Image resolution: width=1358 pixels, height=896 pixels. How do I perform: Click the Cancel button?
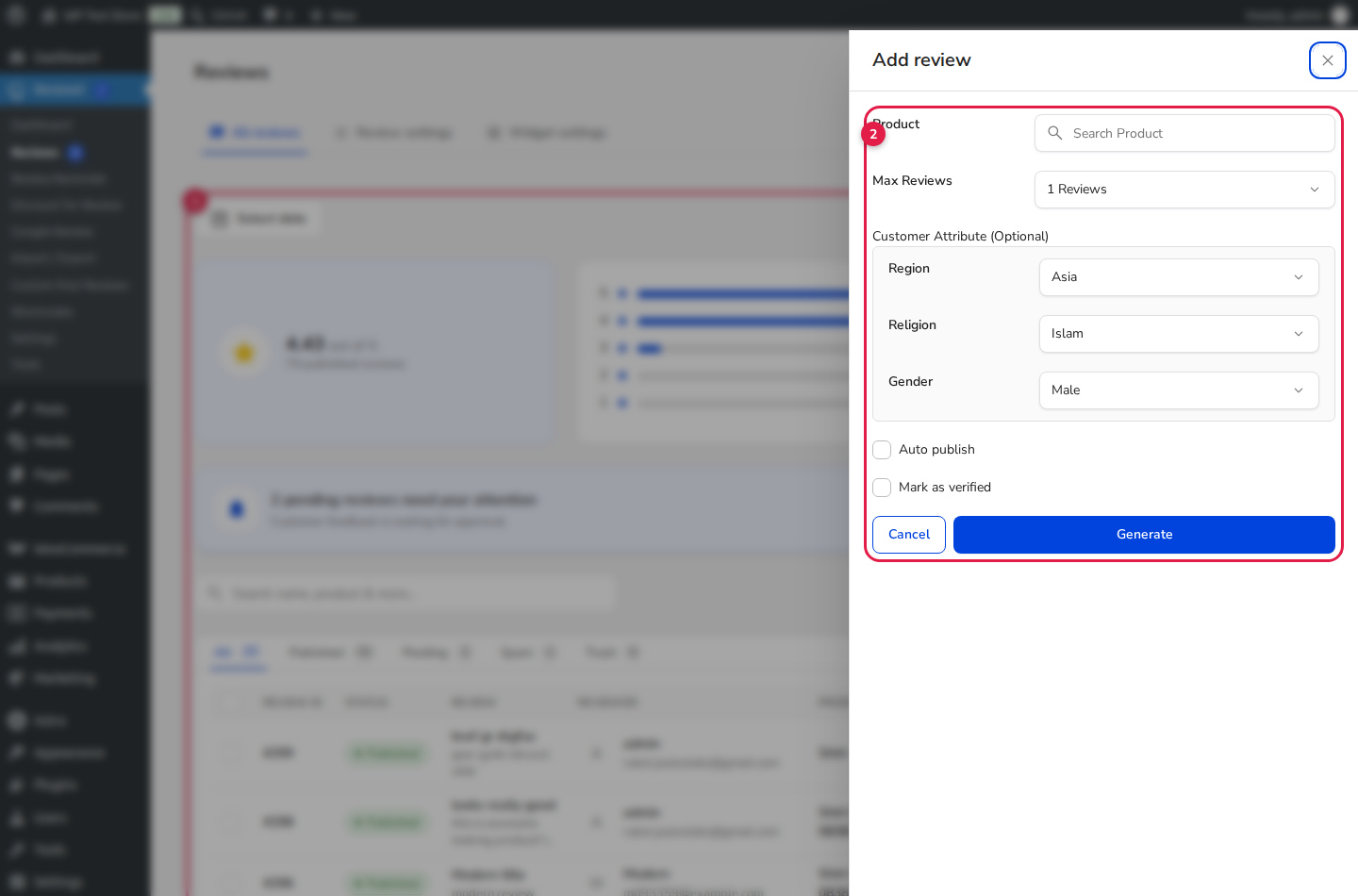[909, 535]
